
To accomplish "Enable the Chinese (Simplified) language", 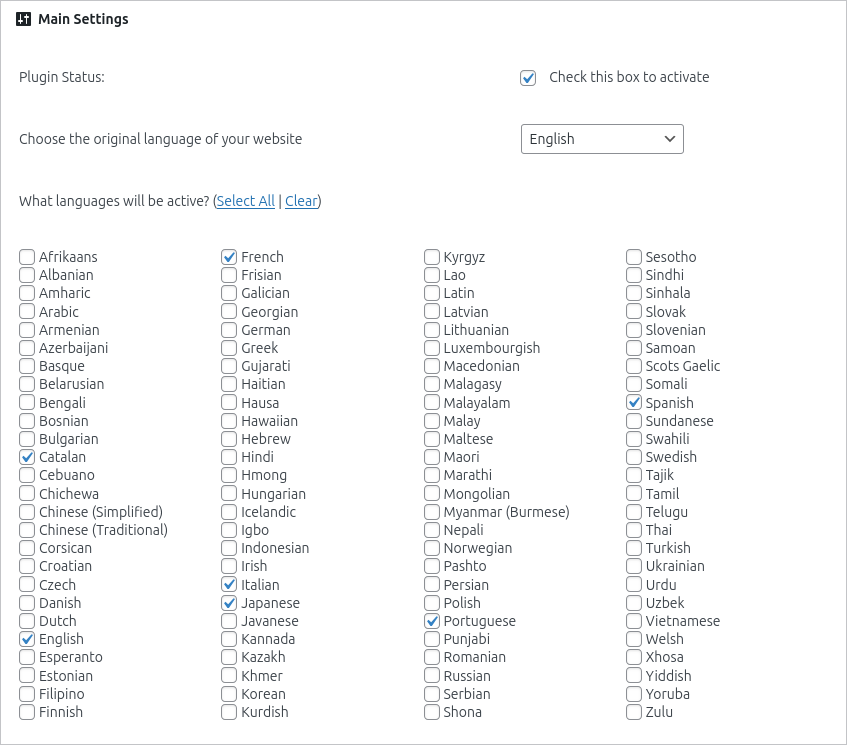I will [27, 511].
